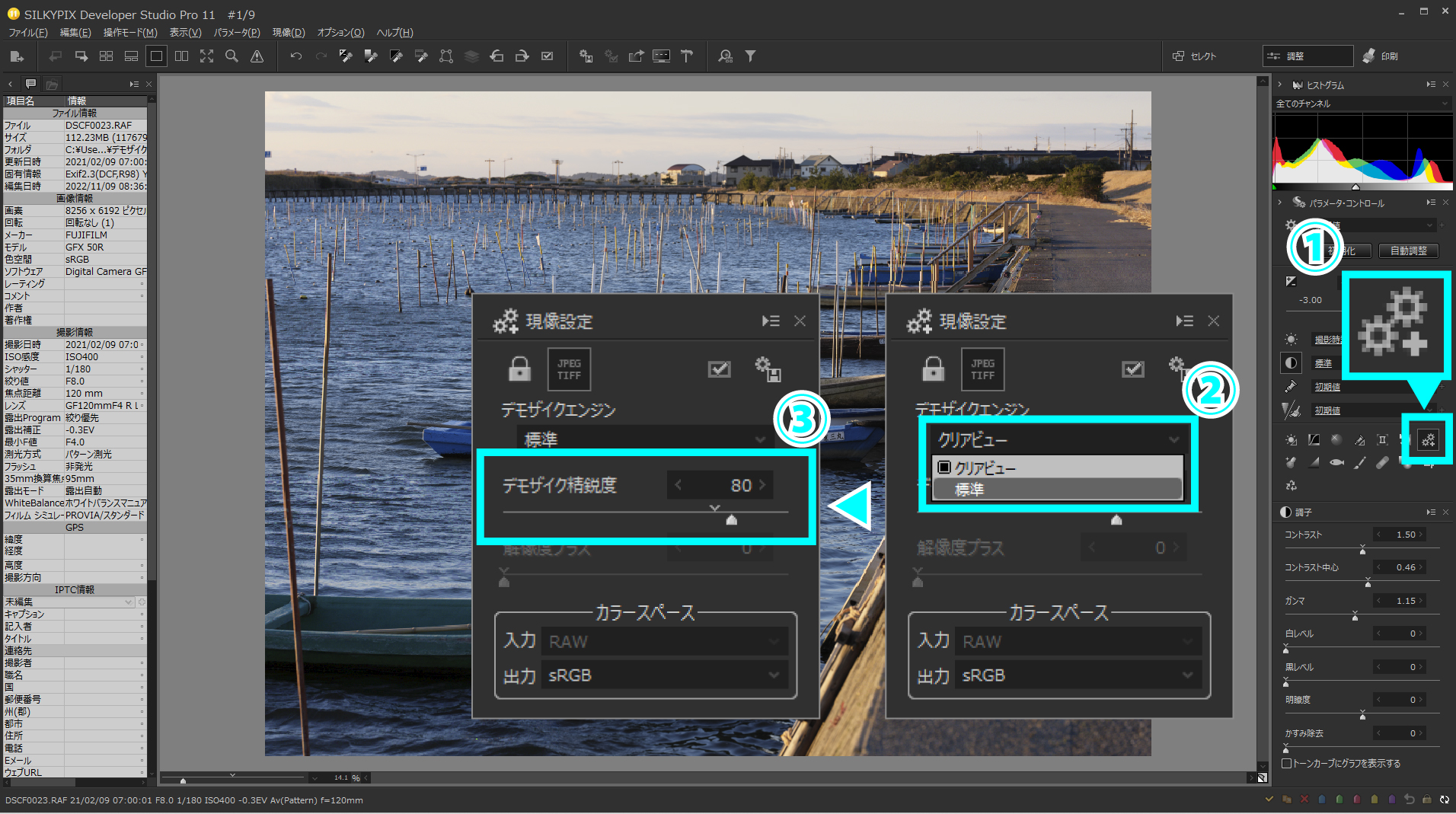Click the development settings save icon in toolbar
1456x814 pixels.
(x=586, y=56)
